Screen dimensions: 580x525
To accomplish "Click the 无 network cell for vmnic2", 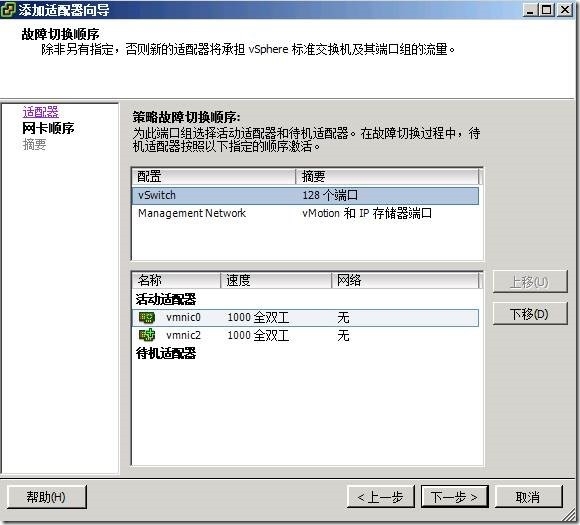I will pyautogui.click(x=343, y=335).
